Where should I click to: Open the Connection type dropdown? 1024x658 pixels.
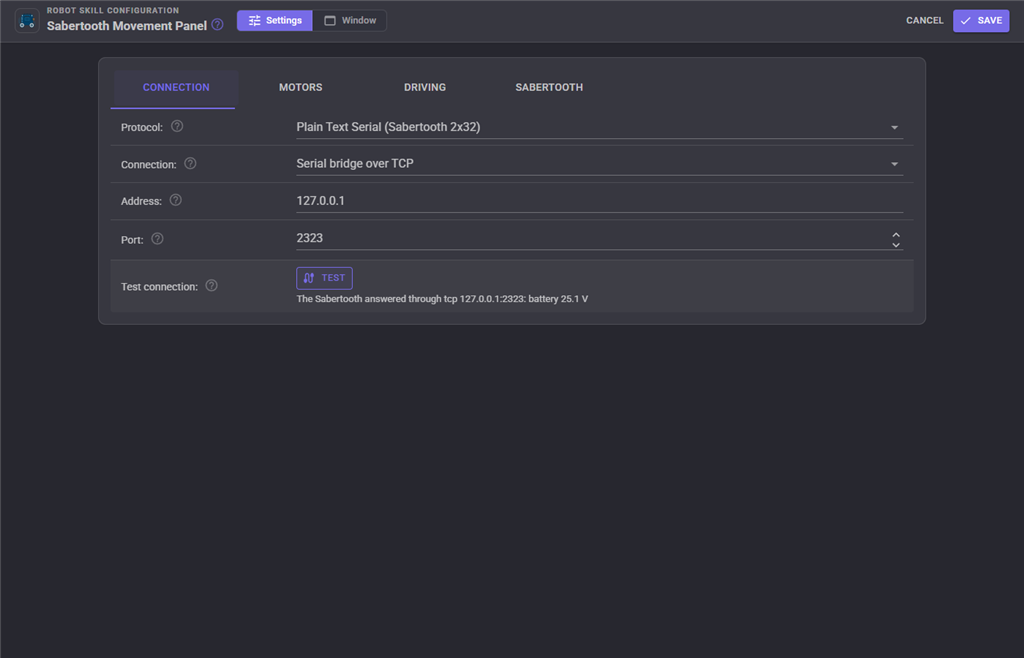tap(600, 164)
